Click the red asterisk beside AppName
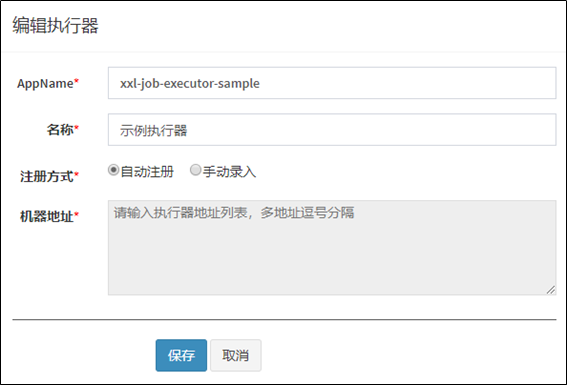The image size is (567, 385). click(76, 80)
